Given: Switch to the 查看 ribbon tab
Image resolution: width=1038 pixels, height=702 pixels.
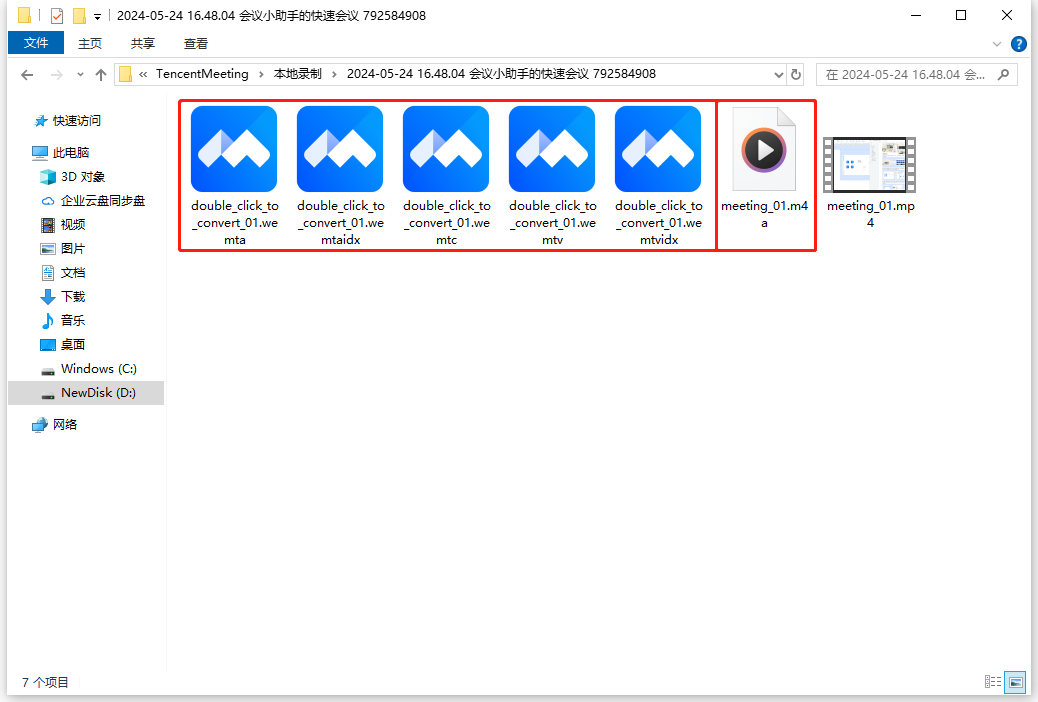Looking at the screenshot, I should (195, 44).
